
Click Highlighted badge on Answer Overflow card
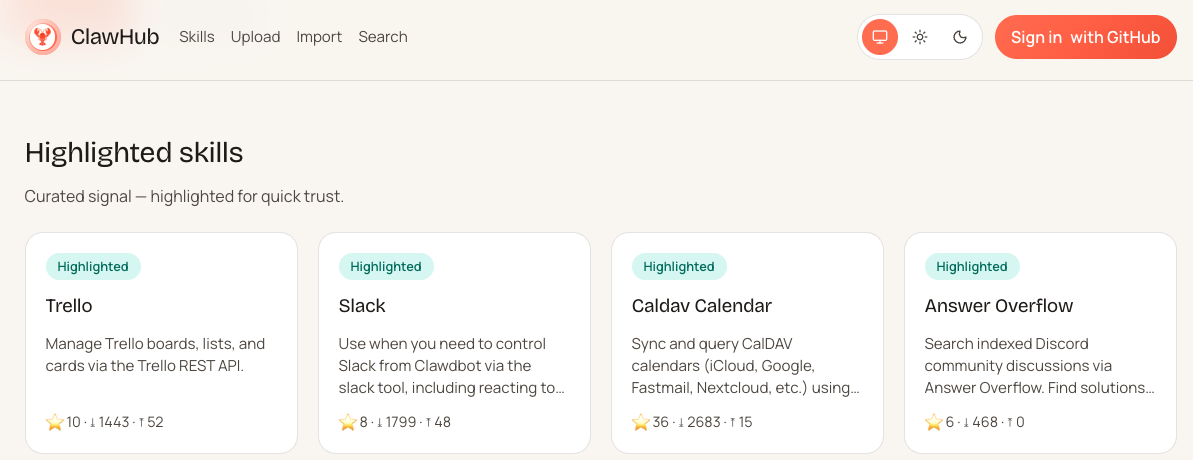[x=972, y=267]
